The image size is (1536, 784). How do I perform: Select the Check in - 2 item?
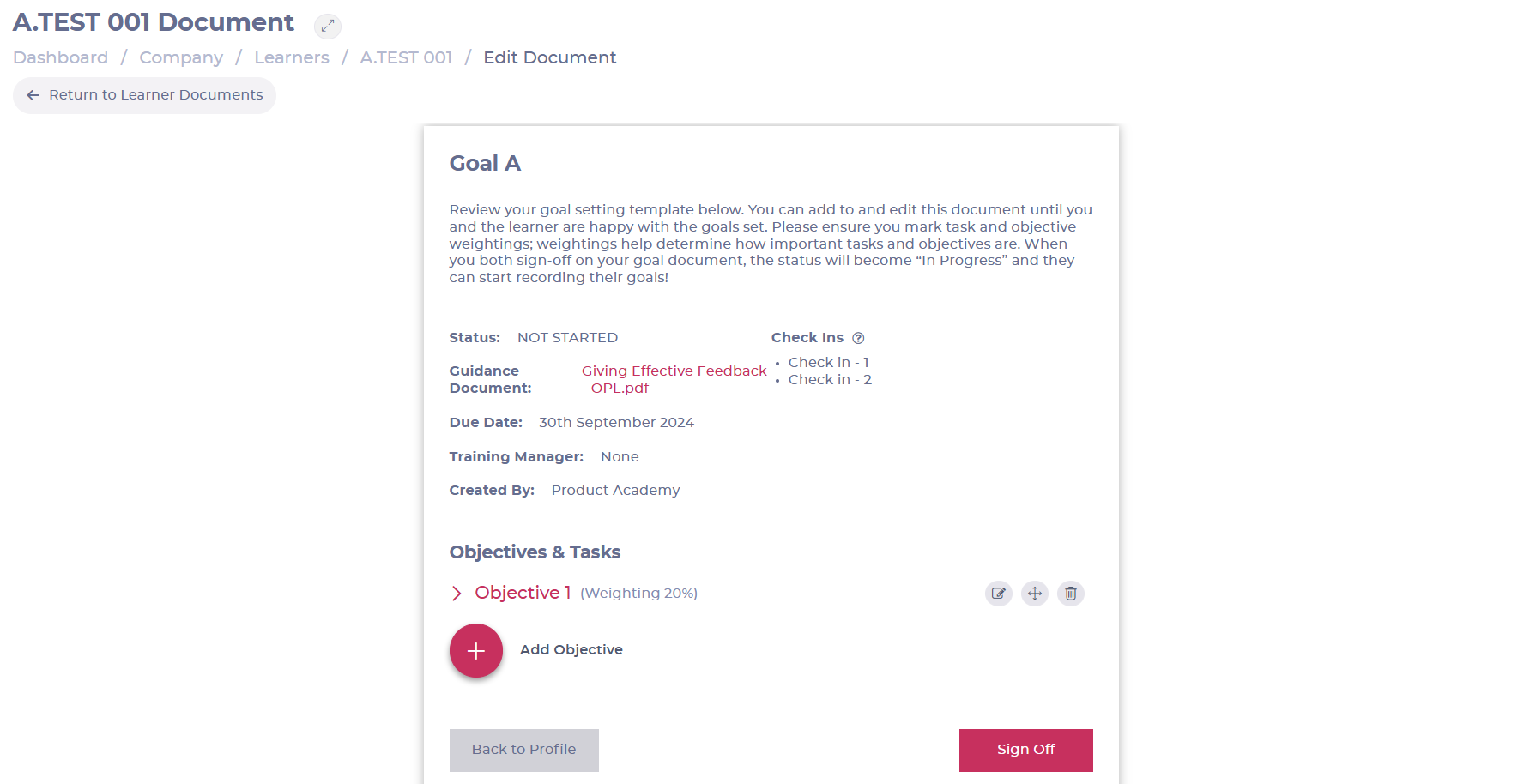click(830, 380)
